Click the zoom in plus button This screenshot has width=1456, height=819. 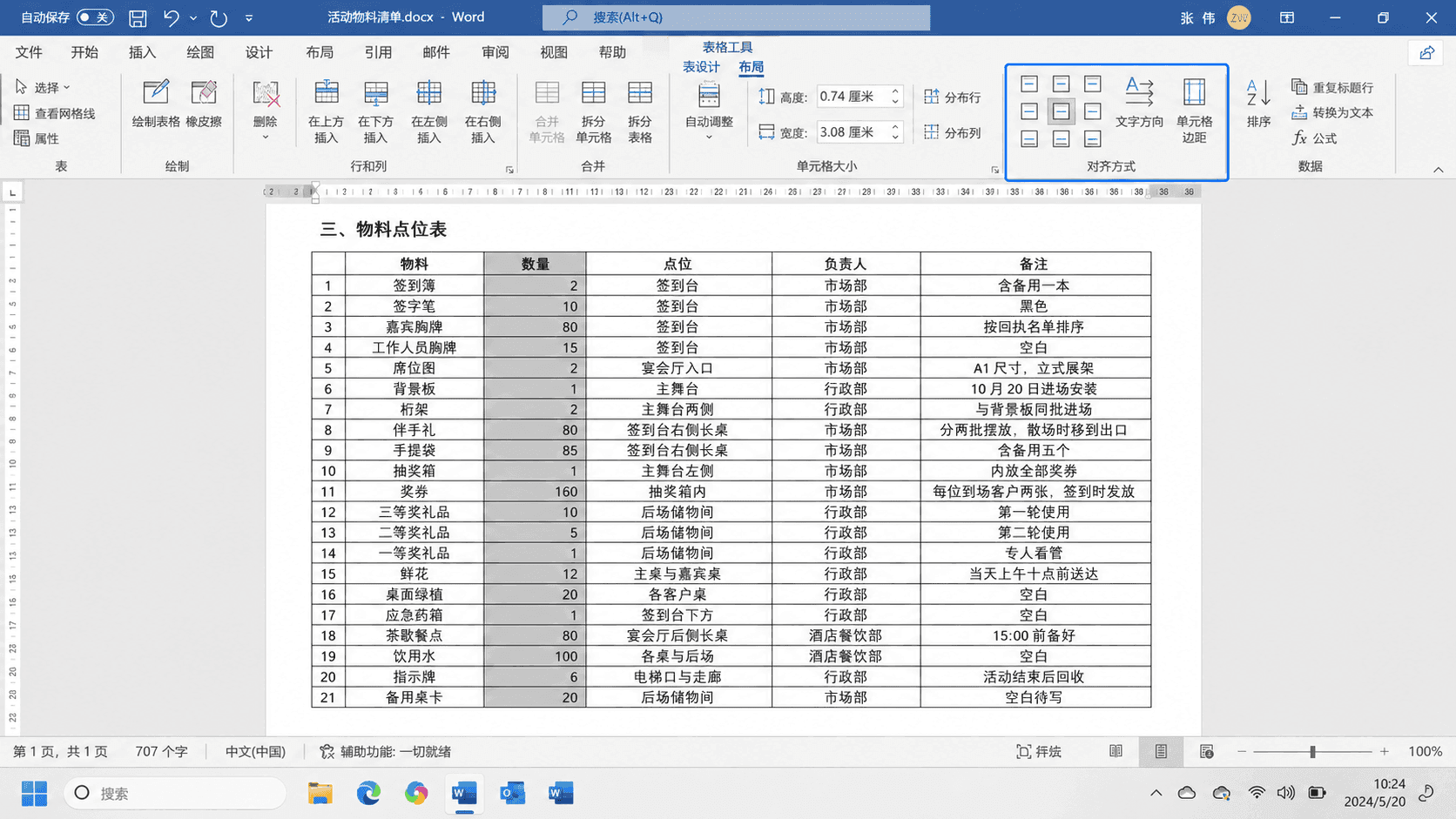coord(1385,751)
